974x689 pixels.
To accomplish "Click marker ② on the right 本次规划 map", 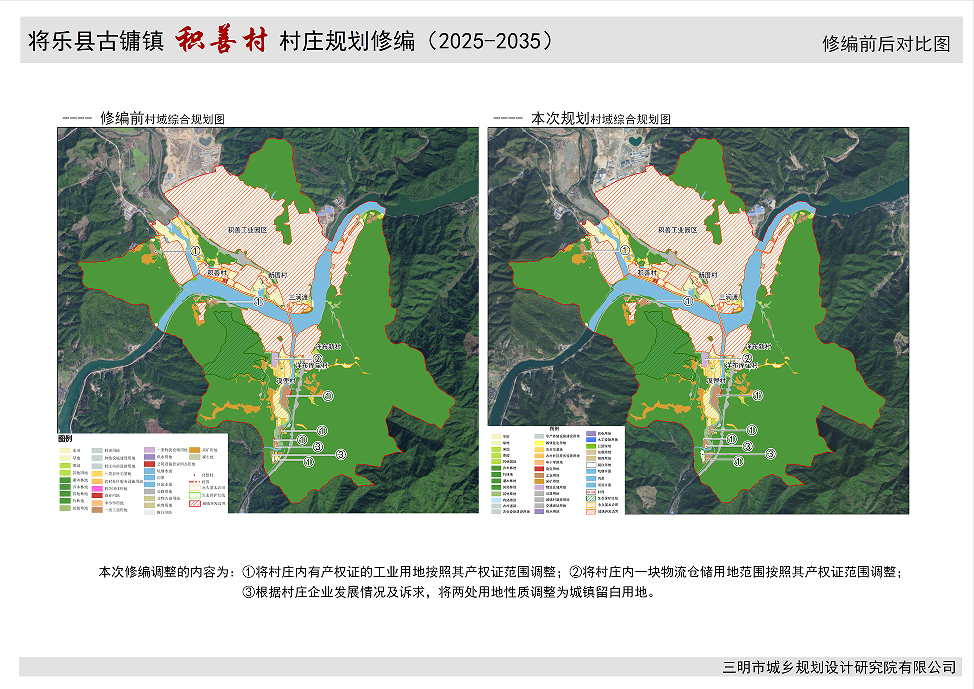I will click(747, 359).
